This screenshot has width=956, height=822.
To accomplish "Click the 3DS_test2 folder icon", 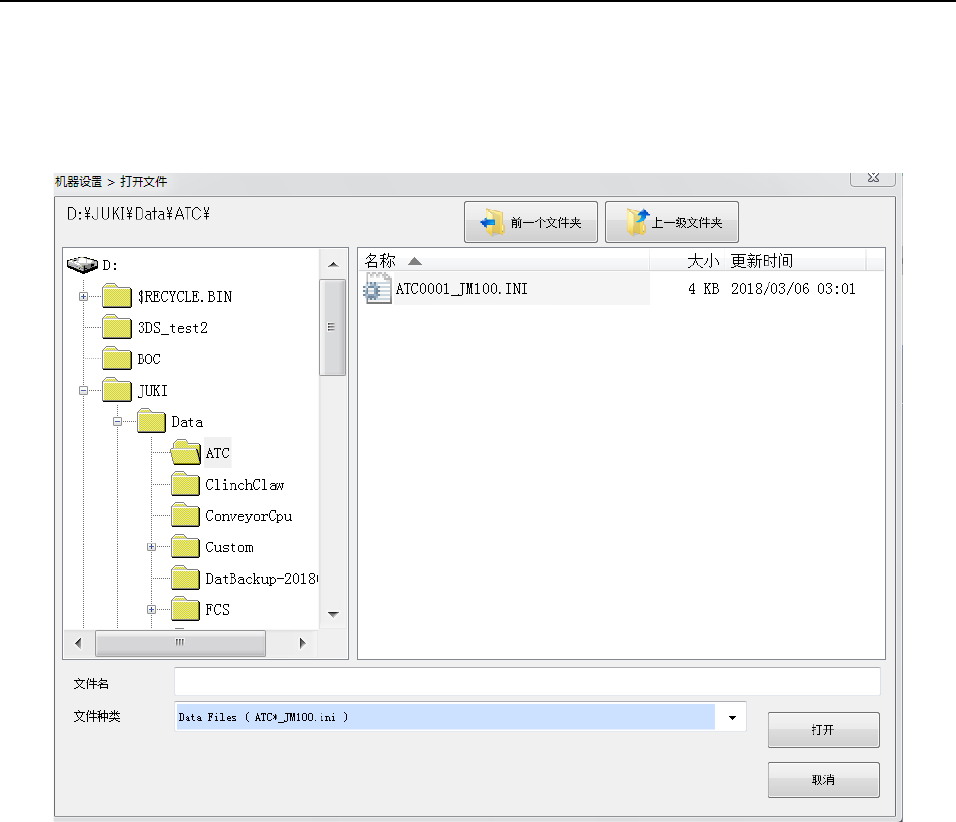I will pos(117,327).
